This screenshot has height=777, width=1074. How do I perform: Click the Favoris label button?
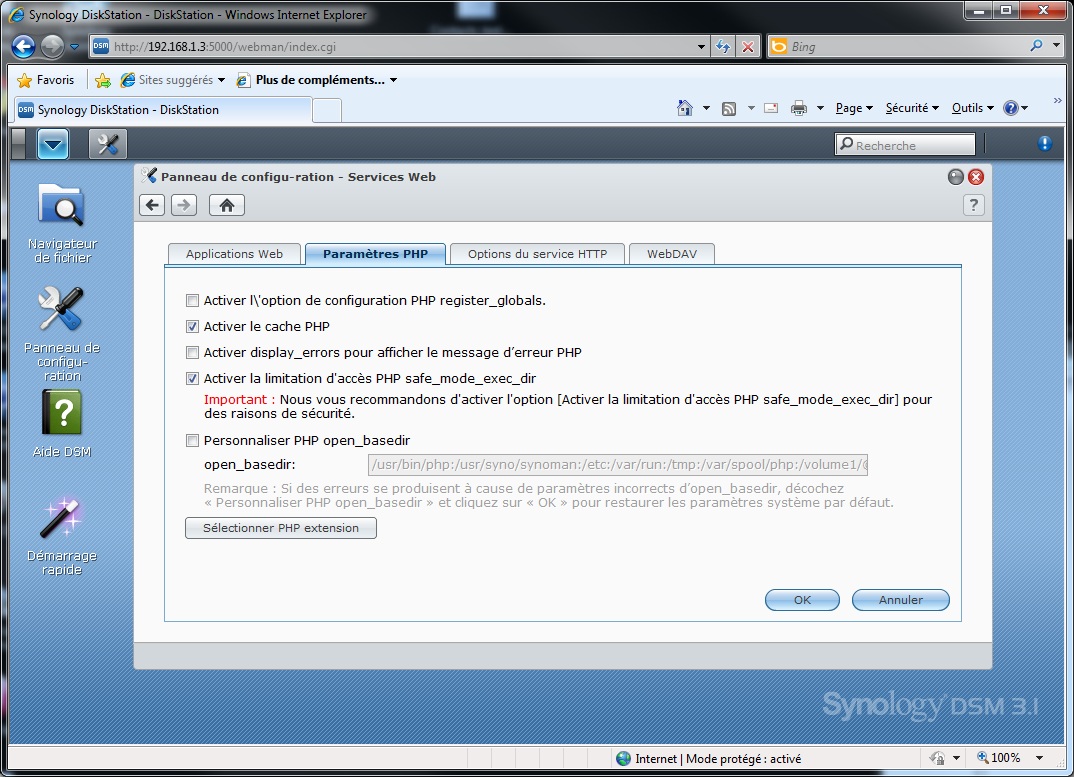pos(55,80)
